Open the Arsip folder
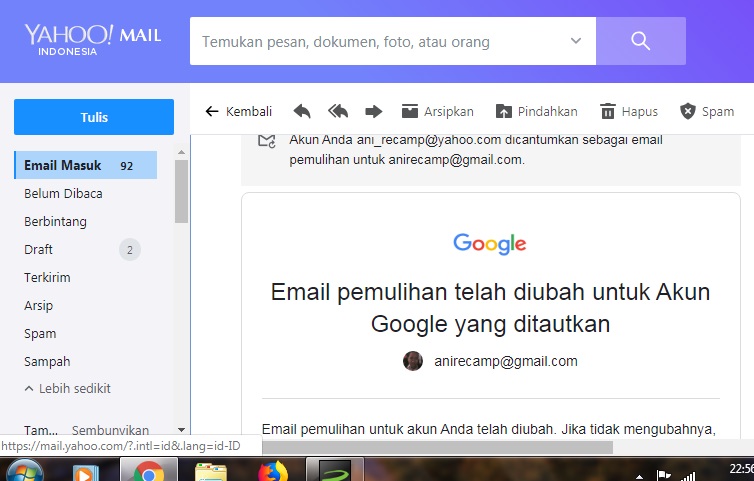 (38, 305)
